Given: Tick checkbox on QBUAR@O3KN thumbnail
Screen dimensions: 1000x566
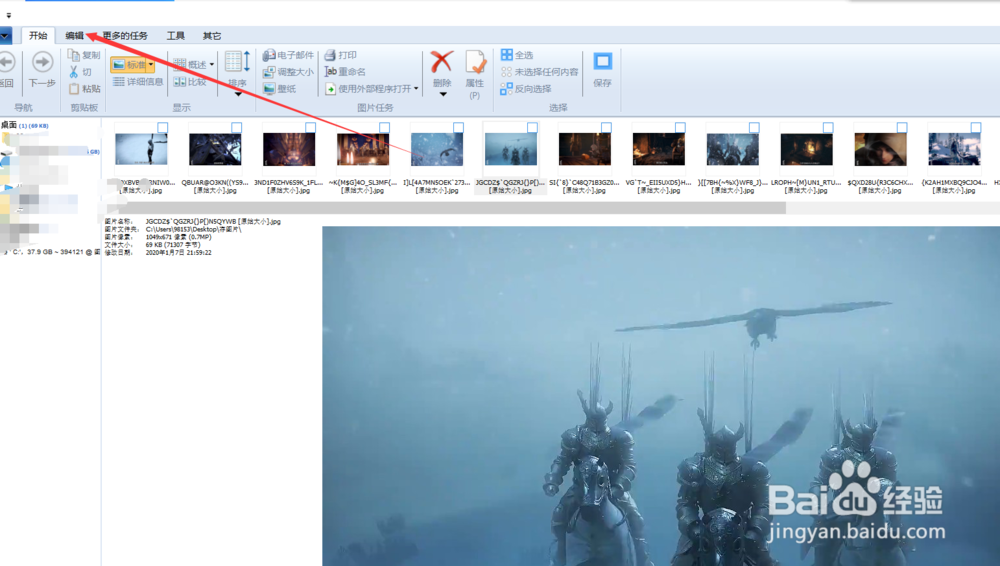Looking at the screenshot, I should coord(237,128).
